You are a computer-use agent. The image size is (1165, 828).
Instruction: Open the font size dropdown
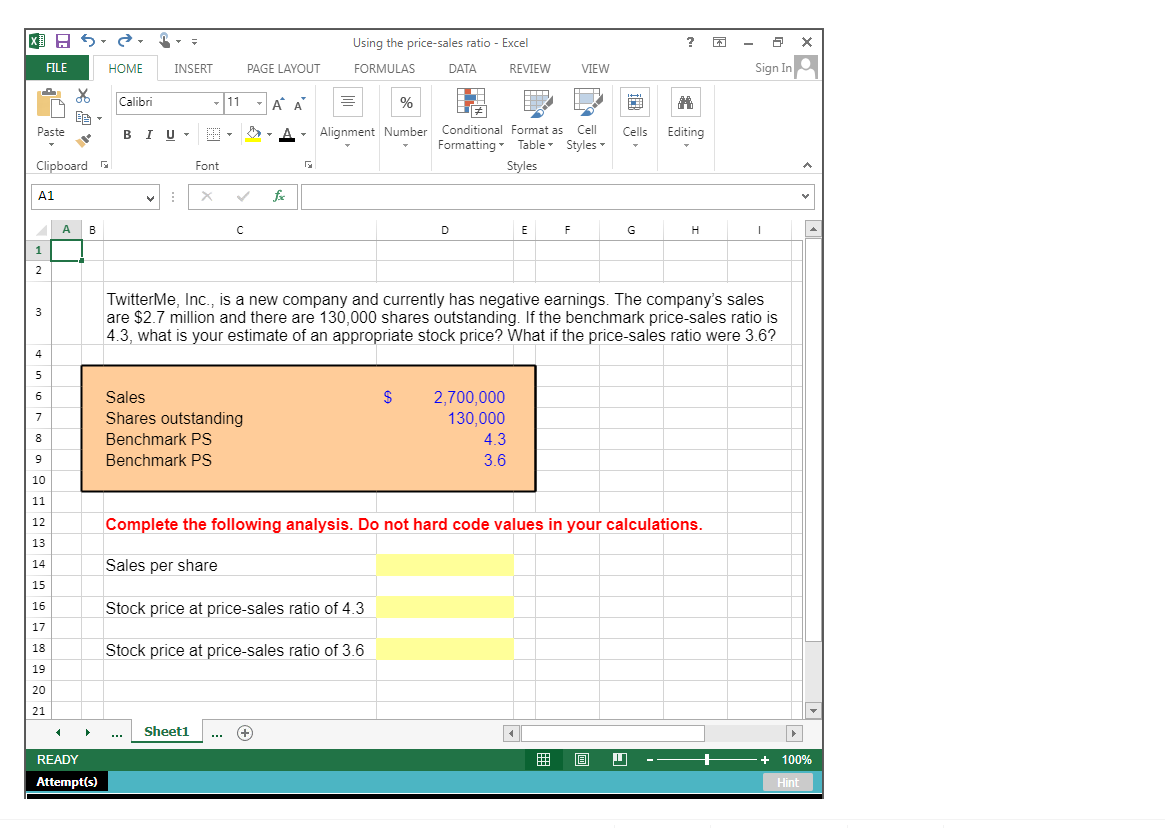click(259, 103)
